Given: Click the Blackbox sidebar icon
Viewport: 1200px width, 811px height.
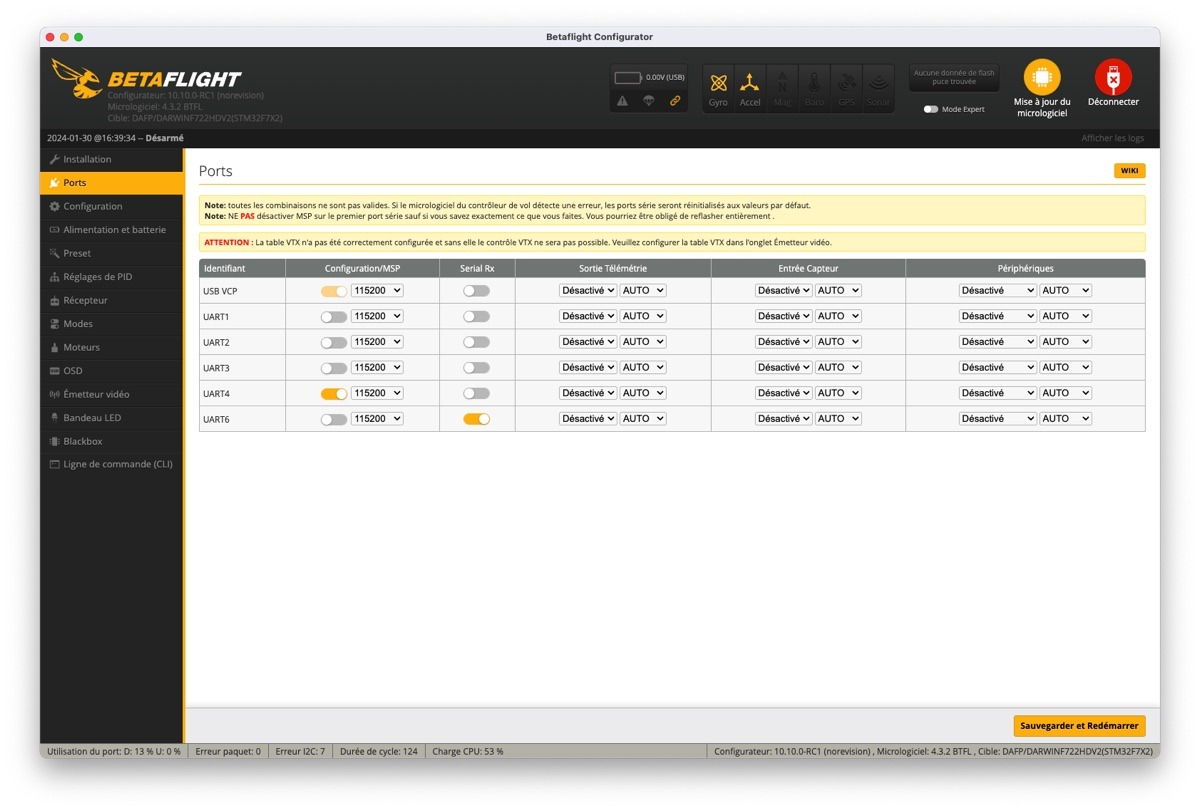Looking at the screenshot, I should pyautogui.click(x=55, y=441).
